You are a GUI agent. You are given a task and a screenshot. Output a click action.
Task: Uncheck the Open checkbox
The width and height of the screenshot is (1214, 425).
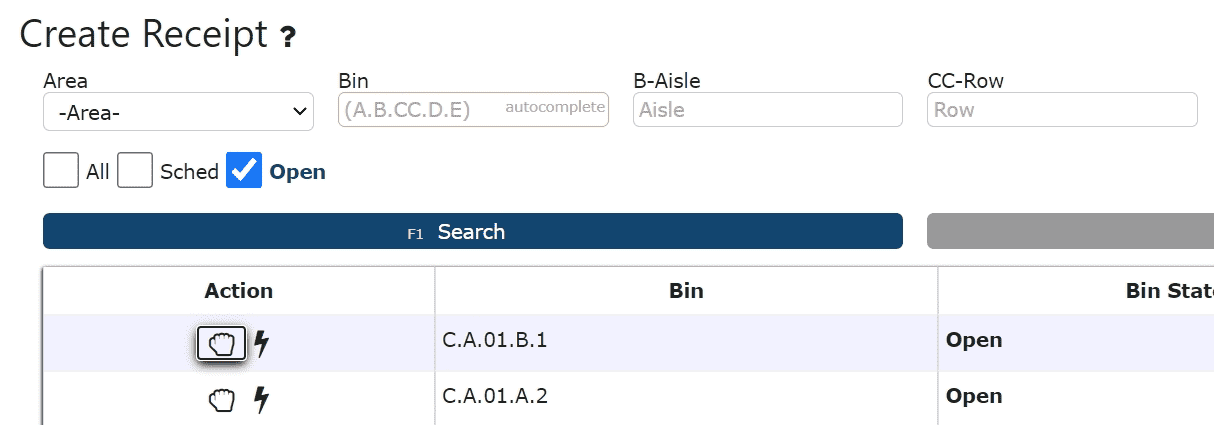point(245,170)
